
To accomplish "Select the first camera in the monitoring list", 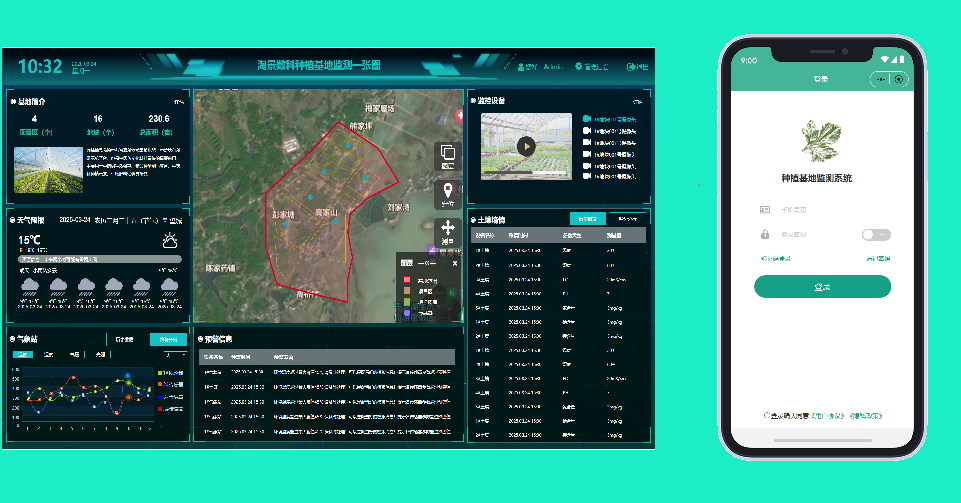I will 610,119.
